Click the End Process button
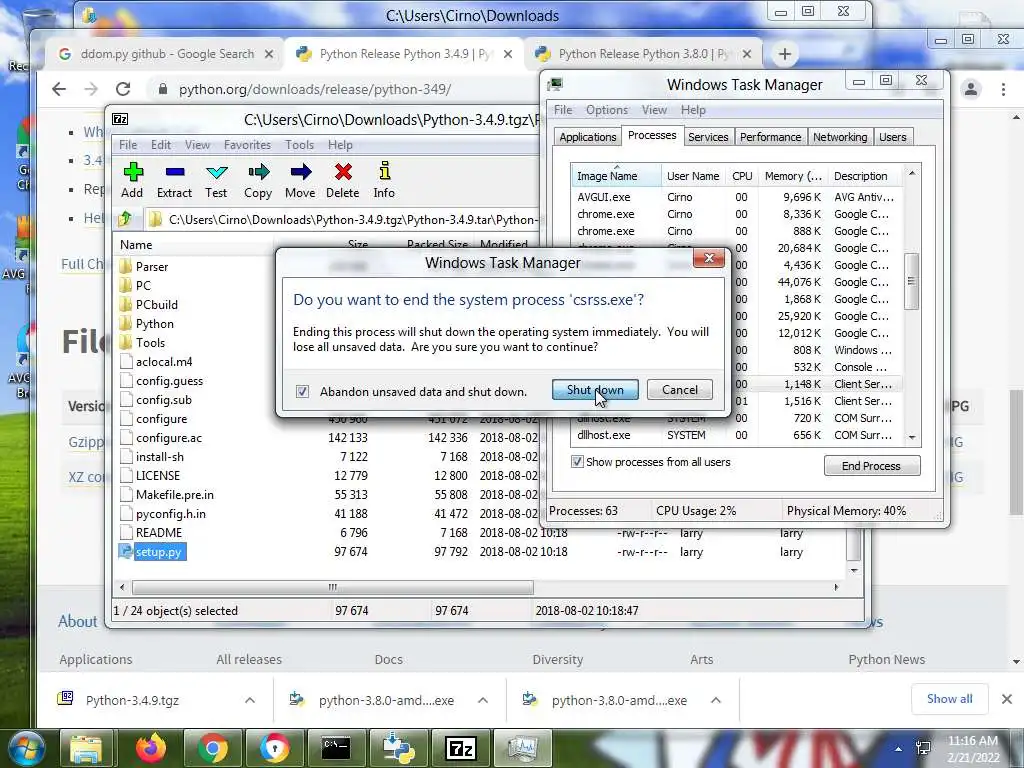This screenshot has width=1024, height=768. pos(872,466)
